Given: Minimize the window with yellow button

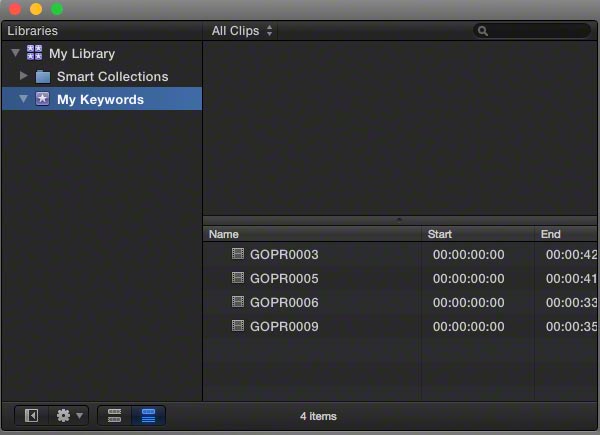Looking at the screenshot, I should click(x=36, y=9).
